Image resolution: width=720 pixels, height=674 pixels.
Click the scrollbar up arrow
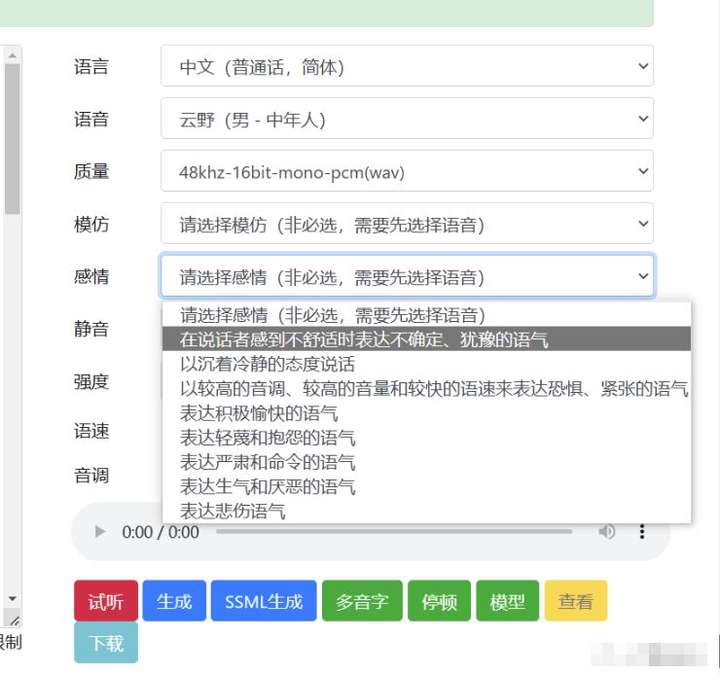point(12,56)
